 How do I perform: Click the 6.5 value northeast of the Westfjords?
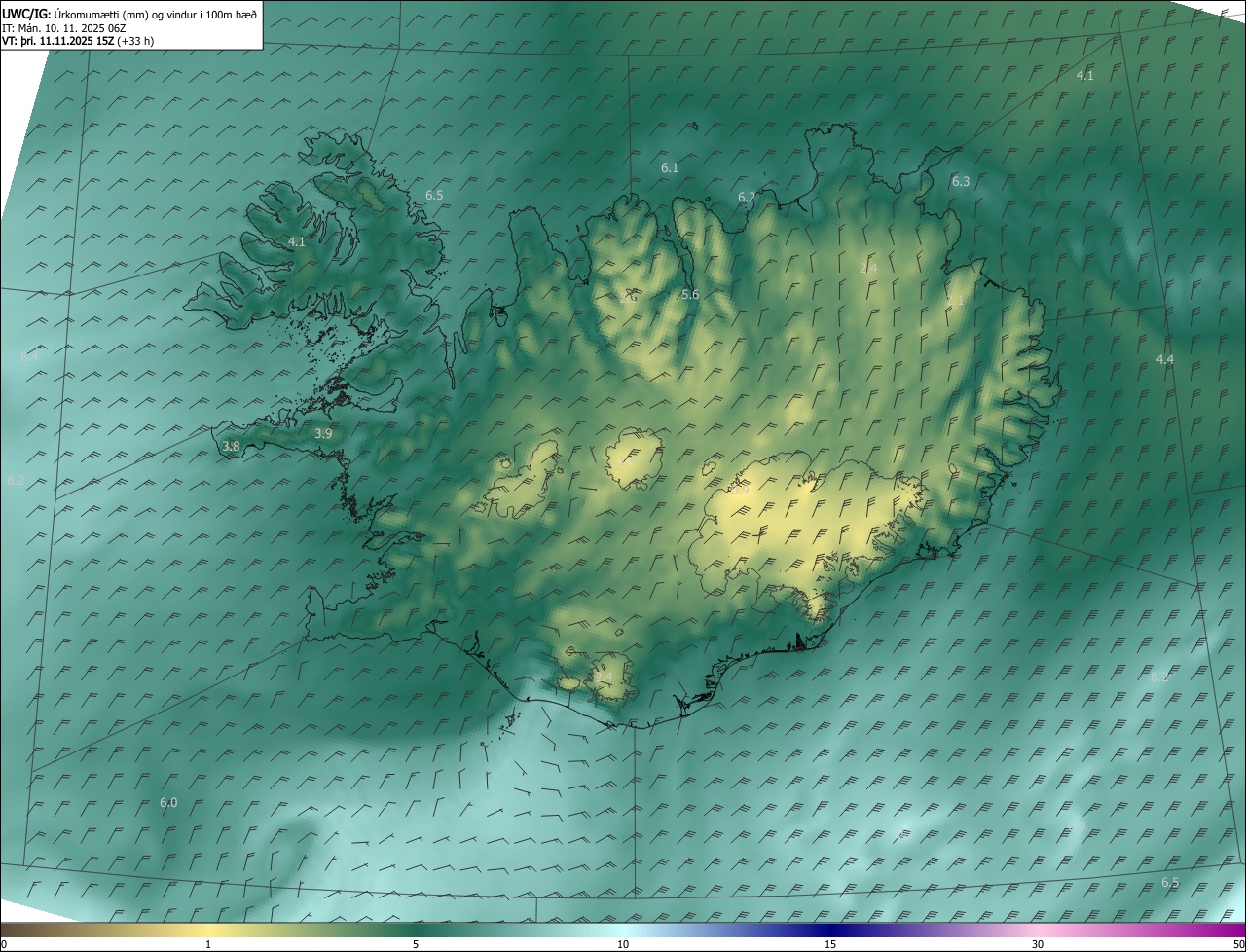(x=434, y=196)
